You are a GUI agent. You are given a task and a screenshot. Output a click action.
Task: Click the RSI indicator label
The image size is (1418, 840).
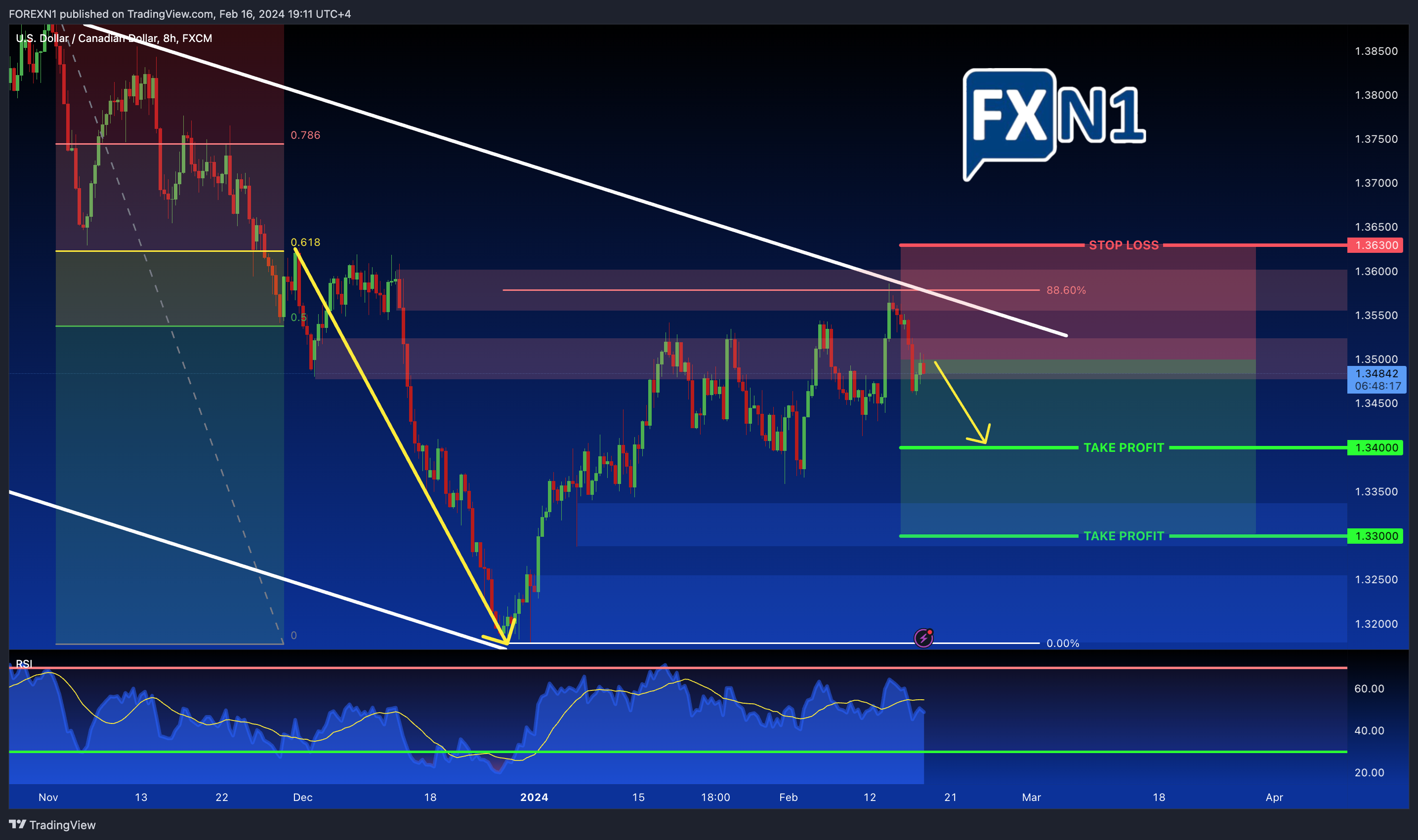(x=24, y=663)
